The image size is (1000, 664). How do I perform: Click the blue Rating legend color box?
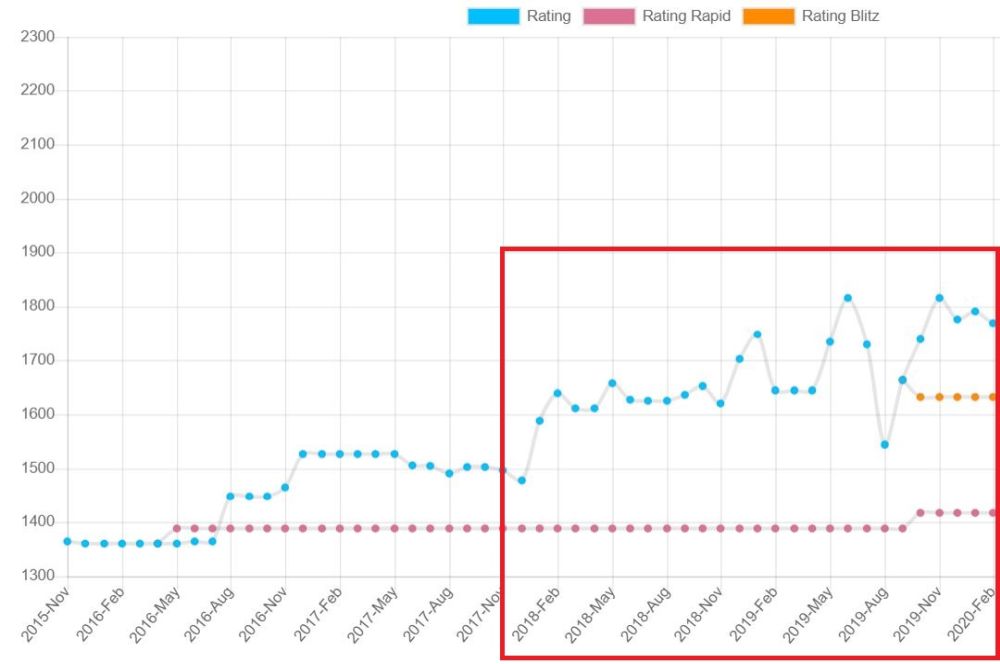493,16
